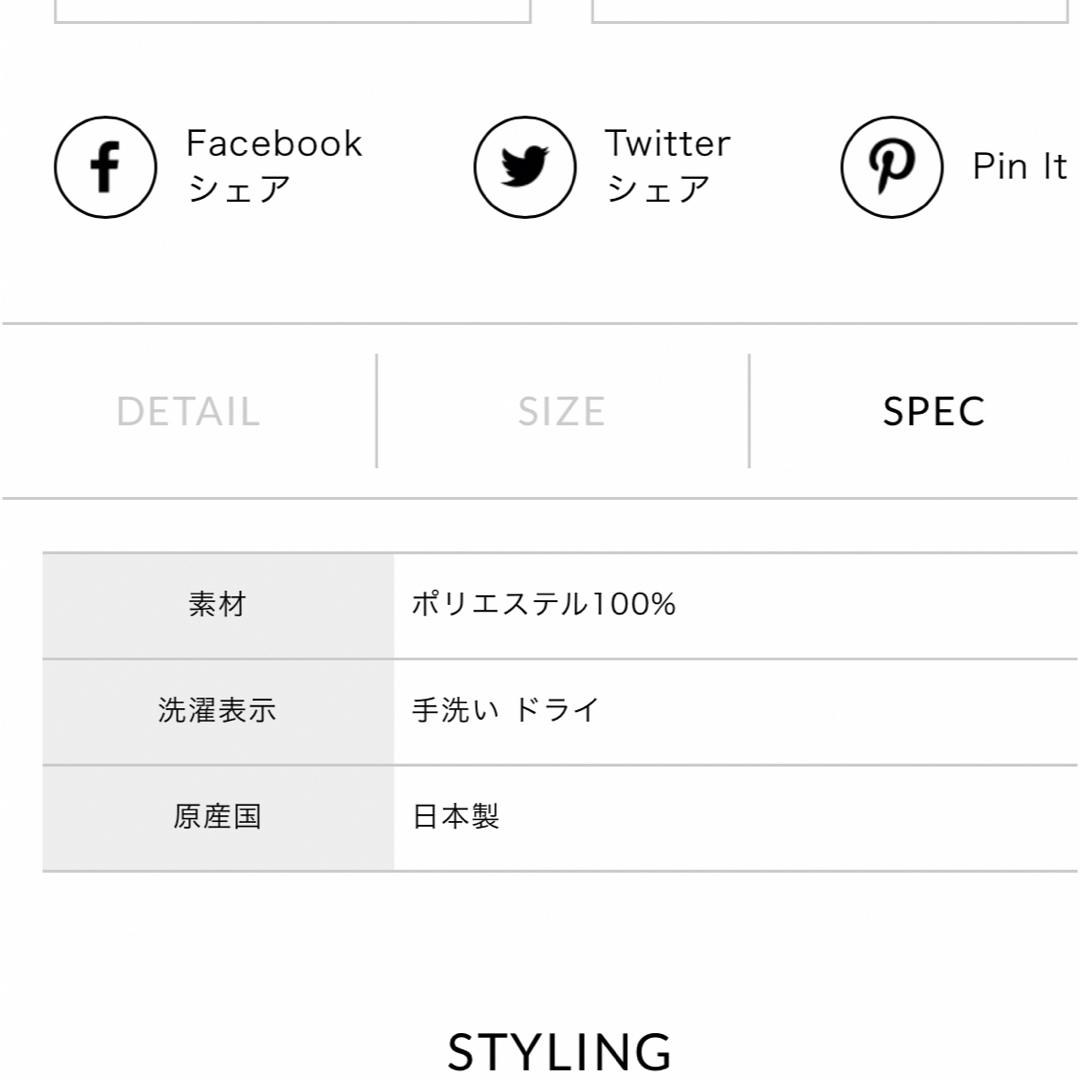
Task: Switch to the DETAIL tab
Action: coord(188,411)
